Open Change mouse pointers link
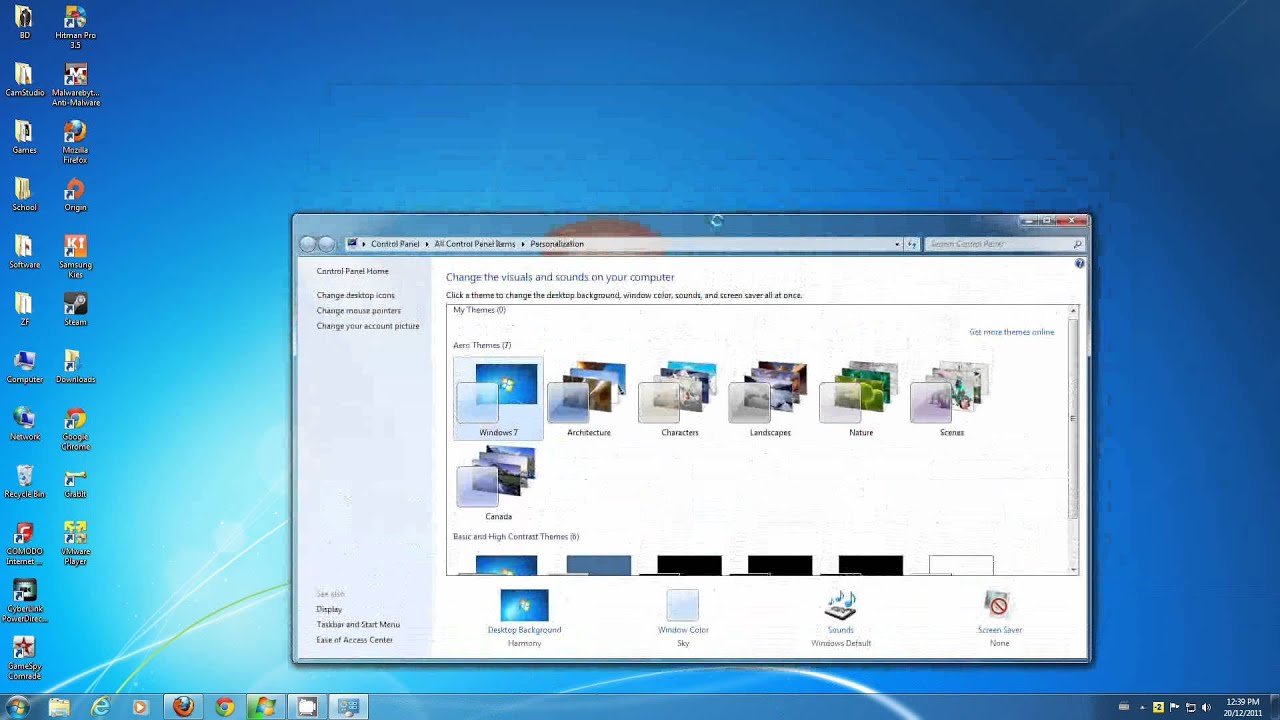Image resolution: width=1280 pixels, height=720 pixels. 358,311
